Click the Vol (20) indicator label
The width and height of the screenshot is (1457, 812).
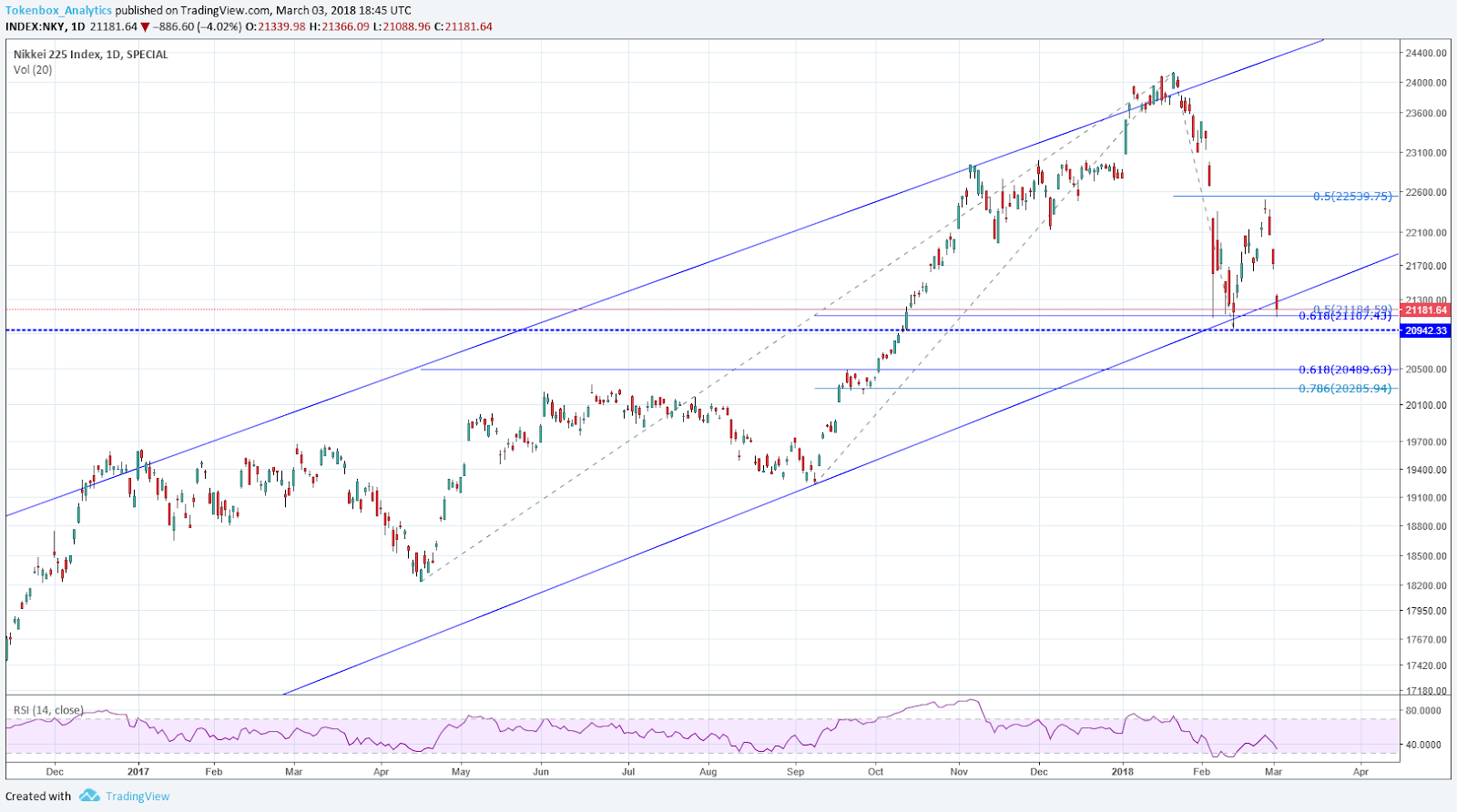(x=33, y=70)
